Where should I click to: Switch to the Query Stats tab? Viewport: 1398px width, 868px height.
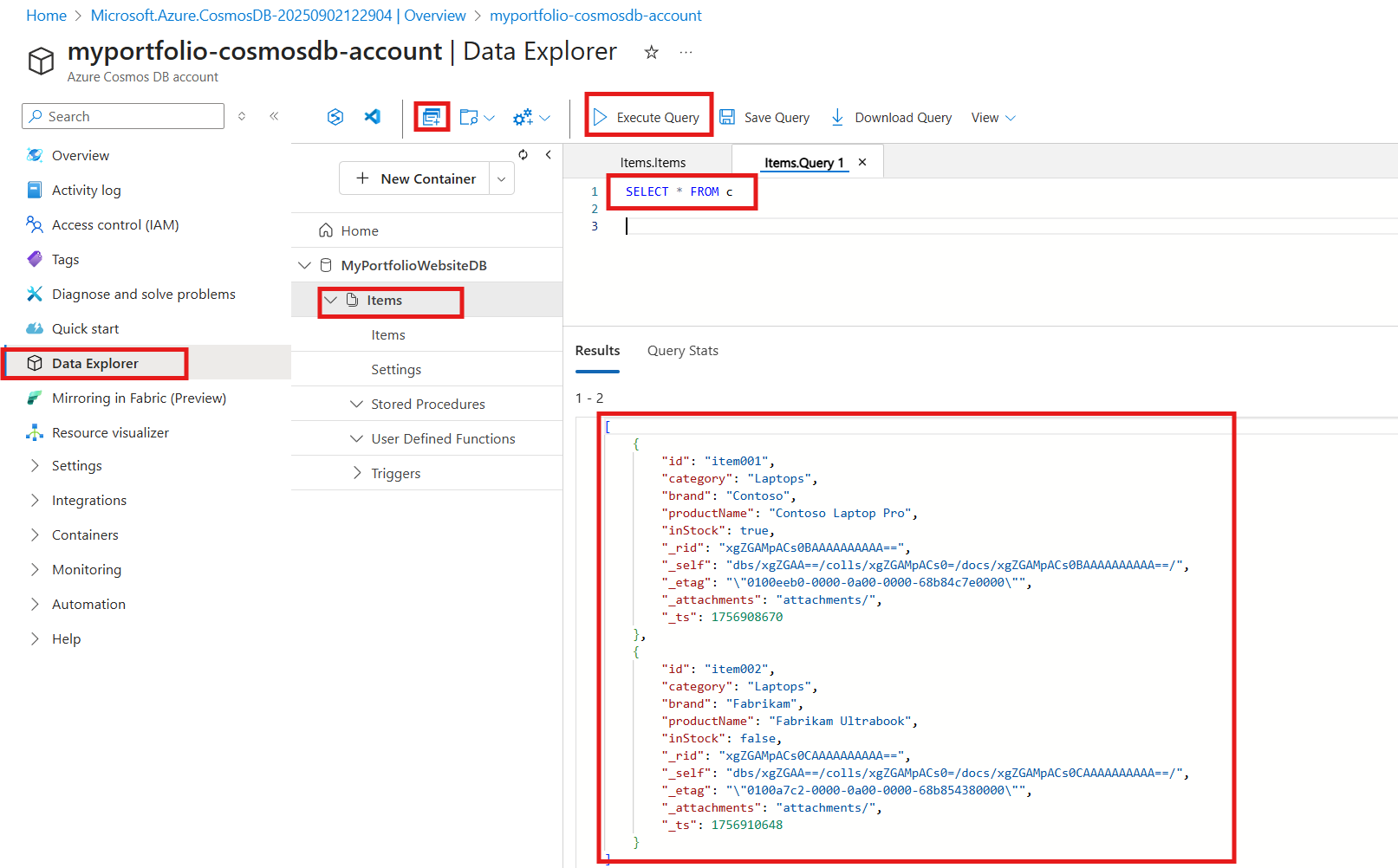tap(682, 350)
